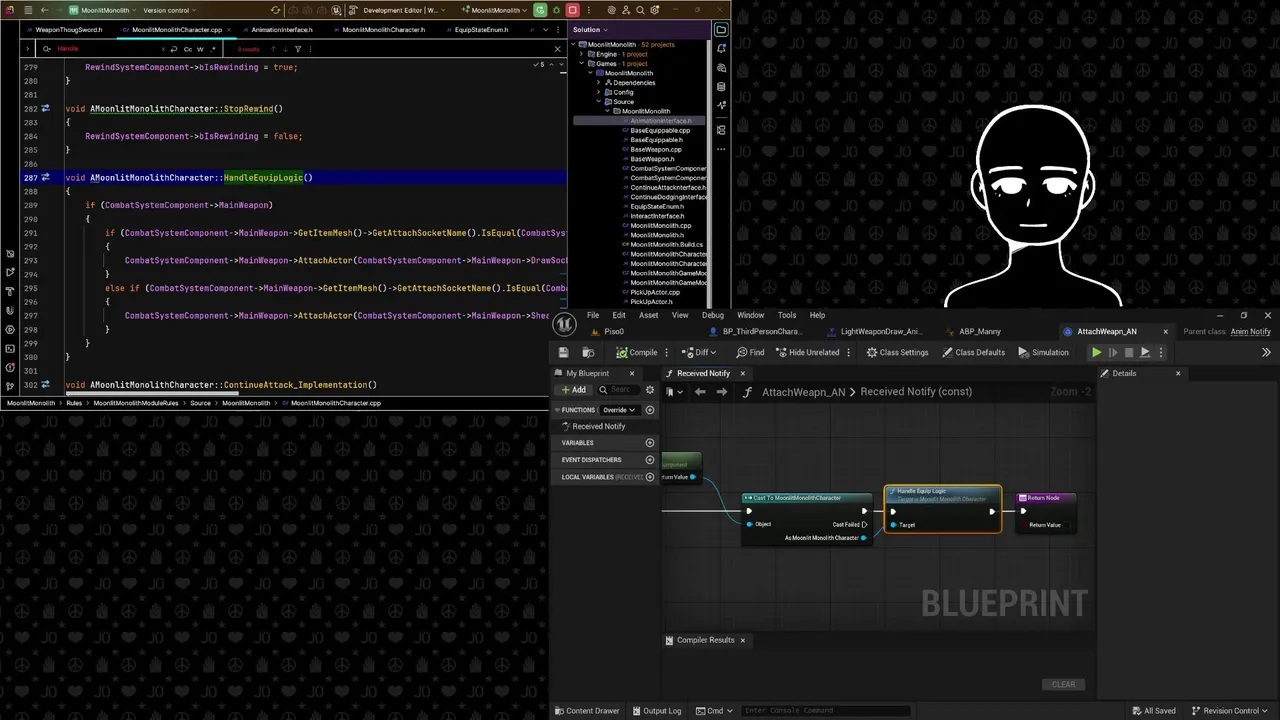Select the Cast To MoonlitMonolithCharacter node
This screenshot has width=1280, height=720.
click(806, 518)
